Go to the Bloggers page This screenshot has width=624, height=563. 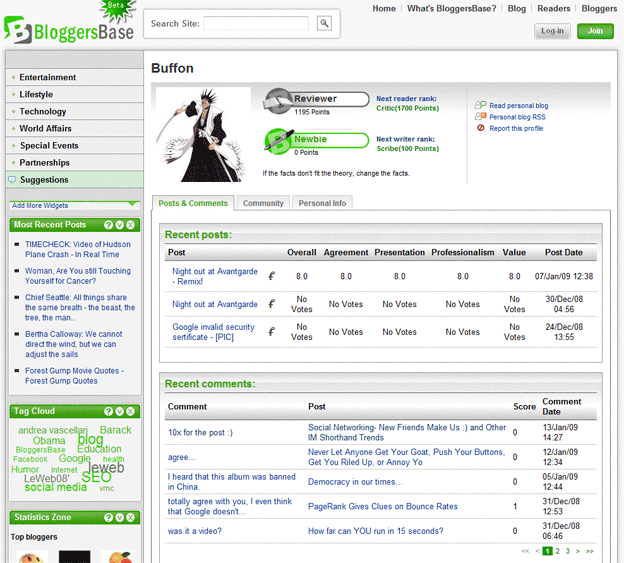pyautogui.click(x=599, y=8)
